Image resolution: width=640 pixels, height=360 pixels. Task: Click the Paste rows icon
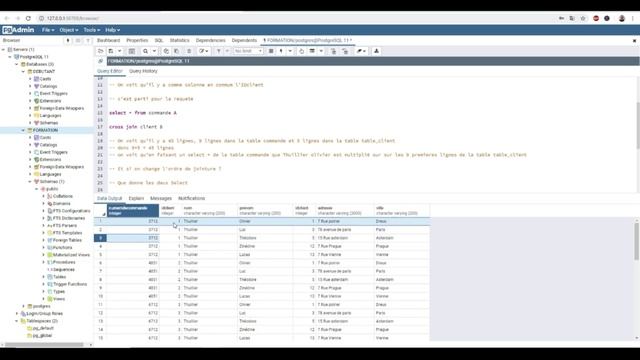177,51
